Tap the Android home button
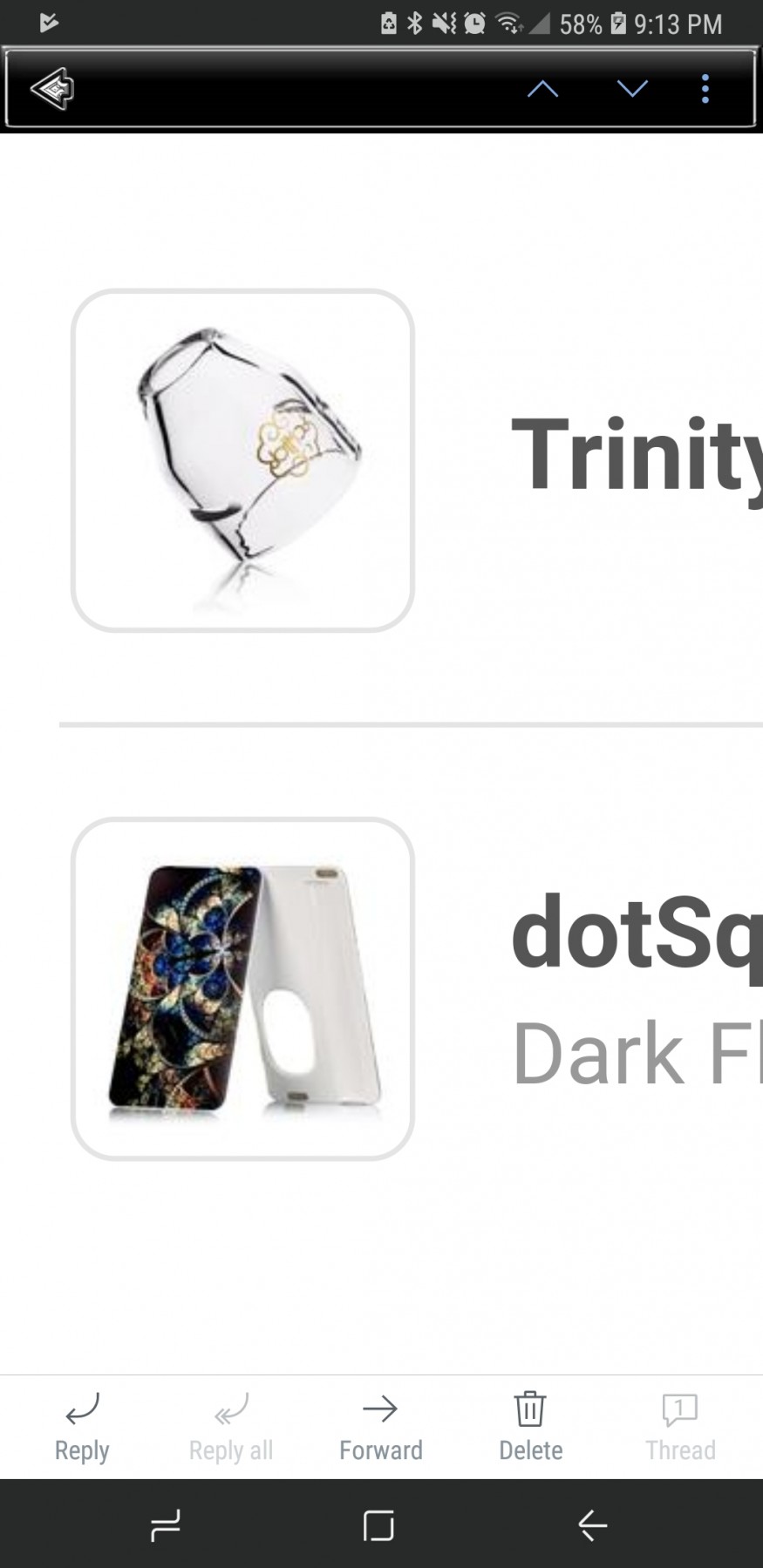 pos(378,1525)
